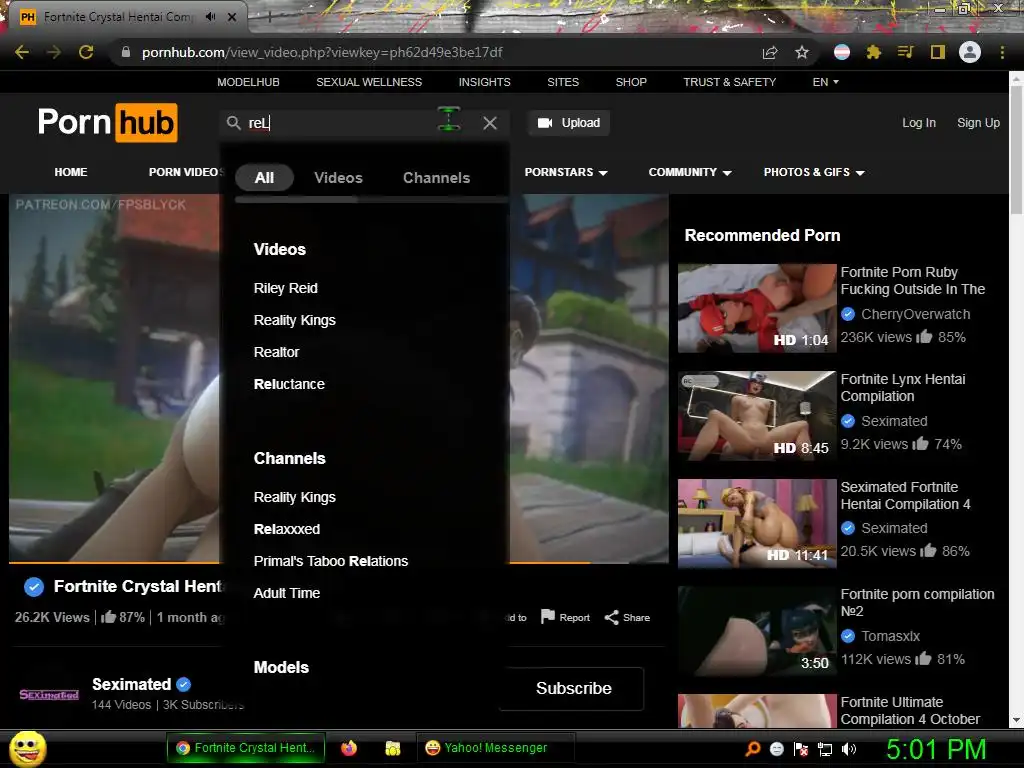Screen dimensions: 1024x768
Task: Click the Upload button
Action: point(569,123)
